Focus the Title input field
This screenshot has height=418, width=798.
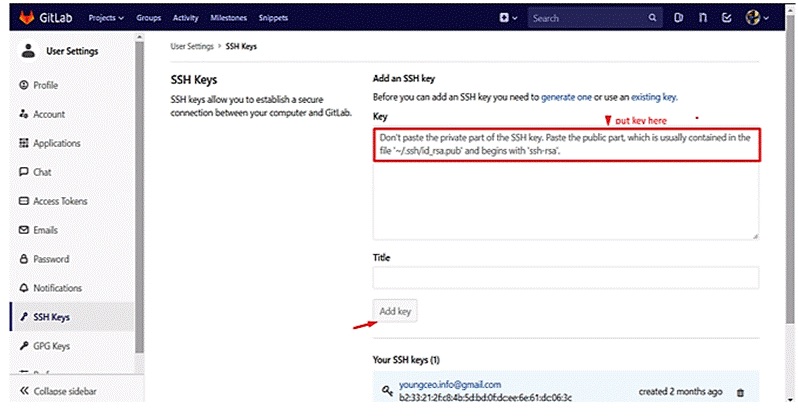[566, 278]
